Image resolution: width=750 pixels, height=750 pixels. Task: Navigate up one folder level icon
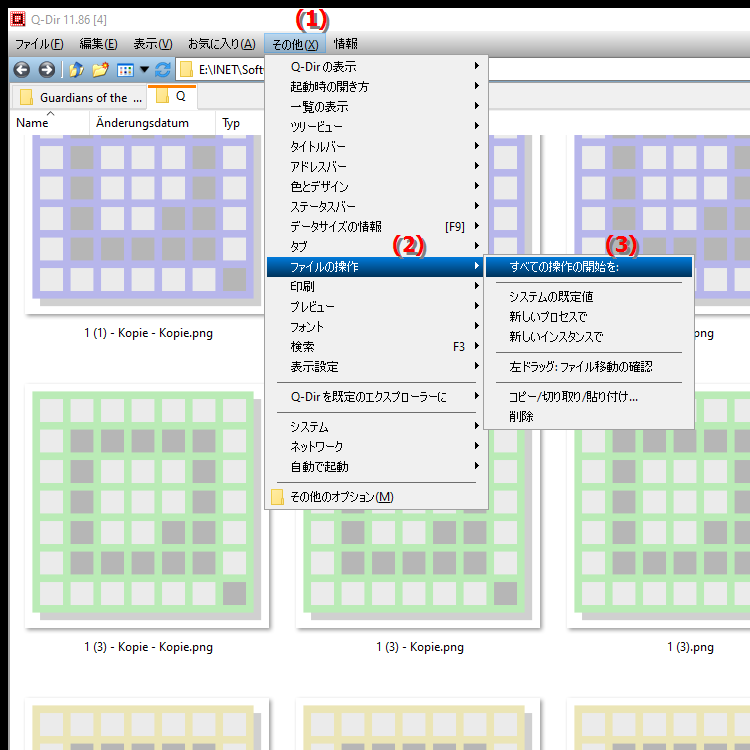tap(76, 70)
